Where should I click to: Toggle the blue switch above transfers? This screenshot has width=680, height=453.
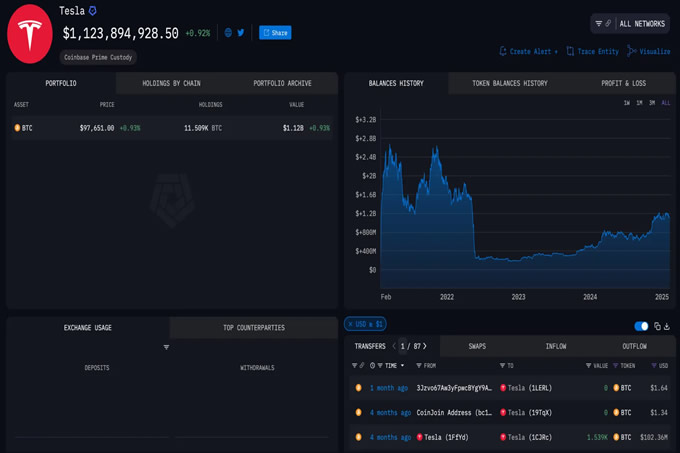[641, 326]
